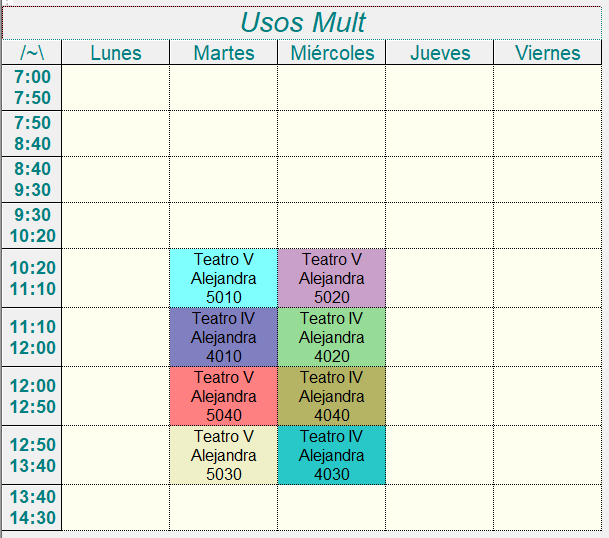Click the Usos Mult title bar

point(302,23)
